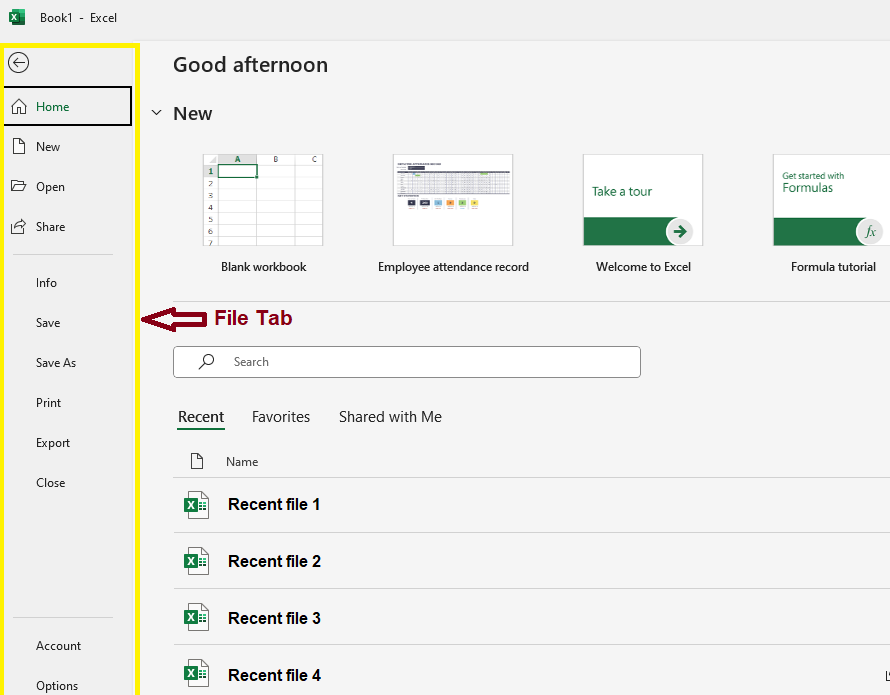Click Excel file icon for Recent file 1
This screenshot has height=695, width=890.
click(196, 505)
